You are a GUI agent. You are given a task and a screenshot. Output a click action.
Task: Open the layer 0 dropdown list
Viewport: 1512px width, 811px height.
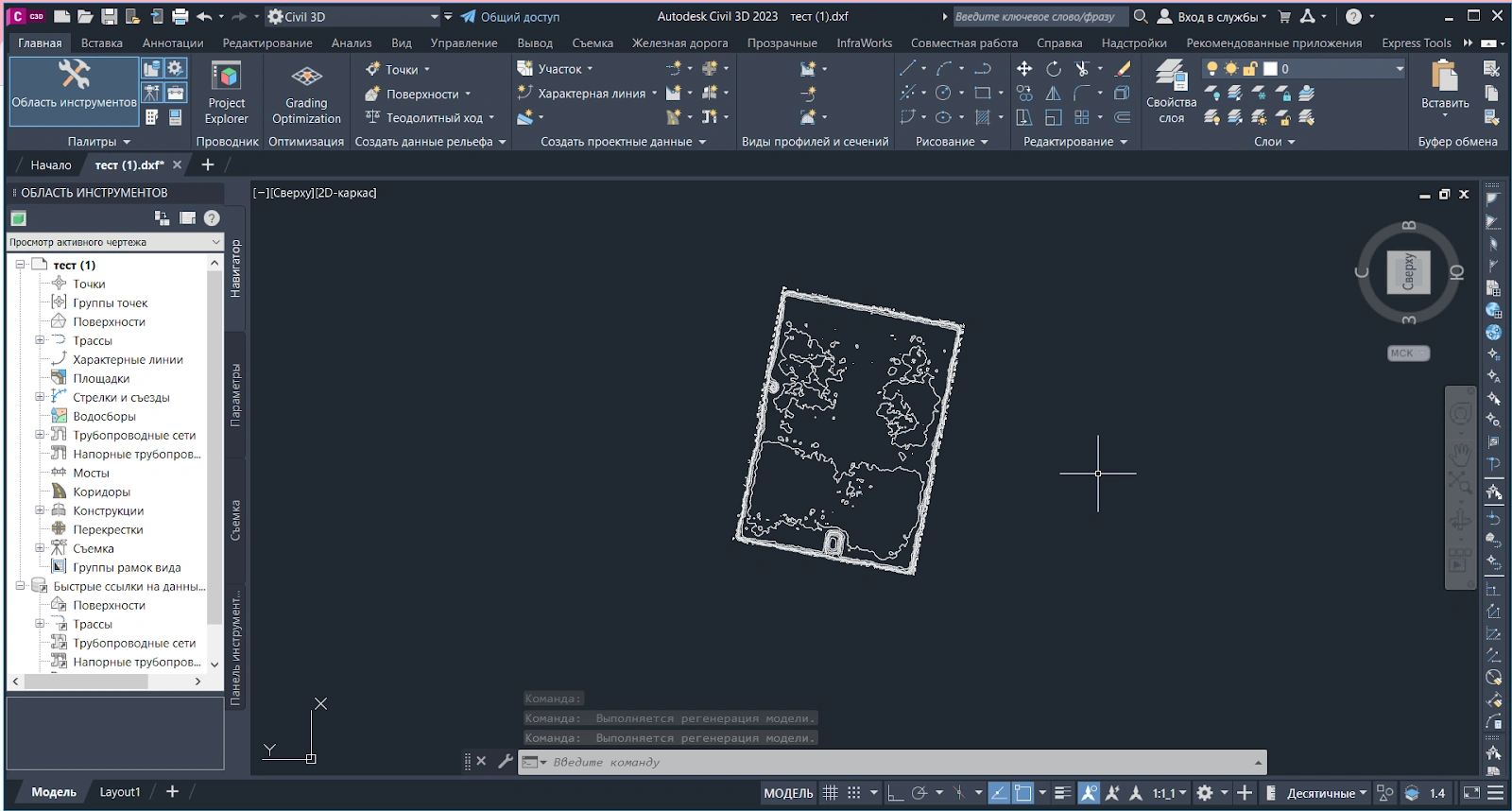point(1400,69)
